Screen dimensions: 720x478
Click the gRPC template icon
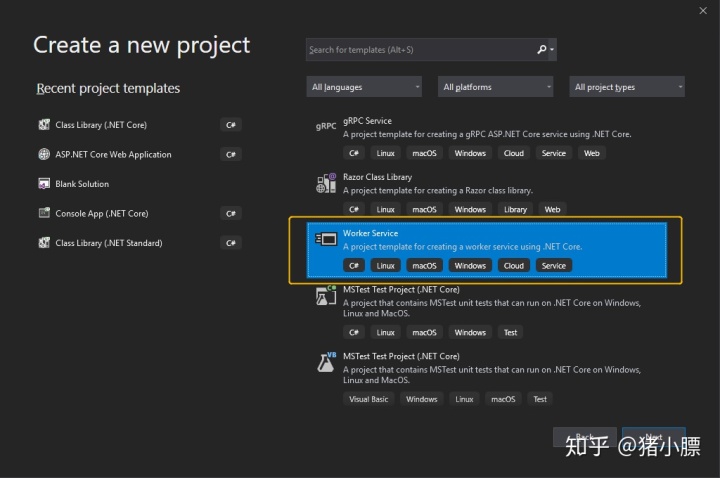click(326, 126)
